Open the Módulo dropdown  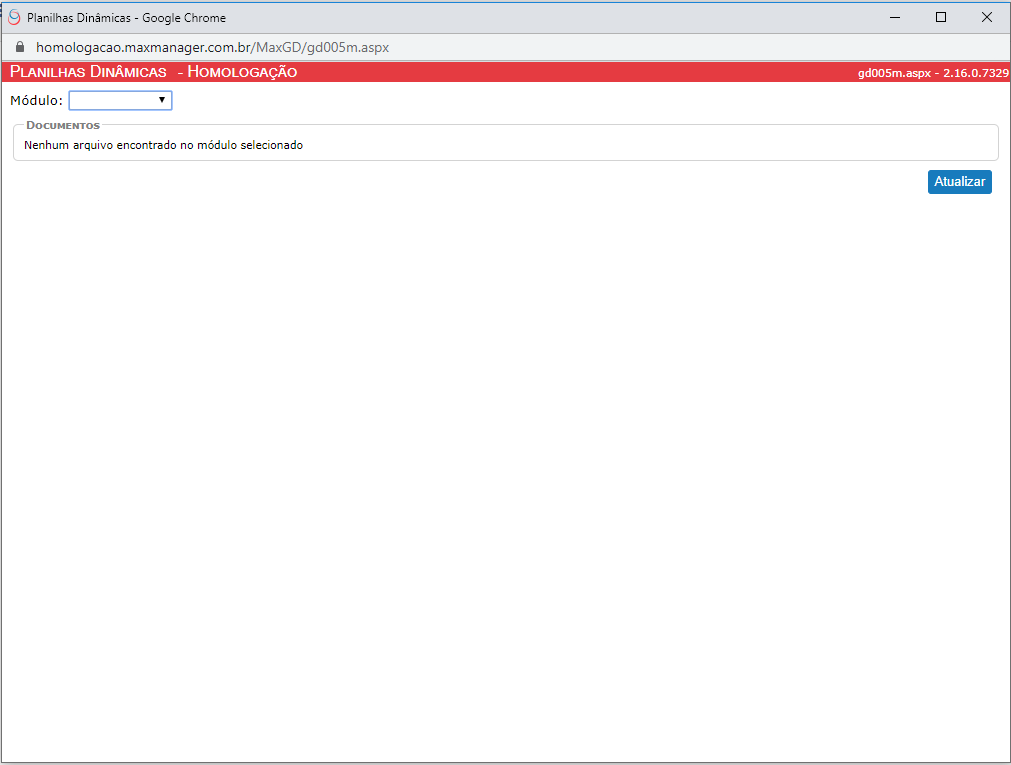pyautogui.click(x=121, y=101)
